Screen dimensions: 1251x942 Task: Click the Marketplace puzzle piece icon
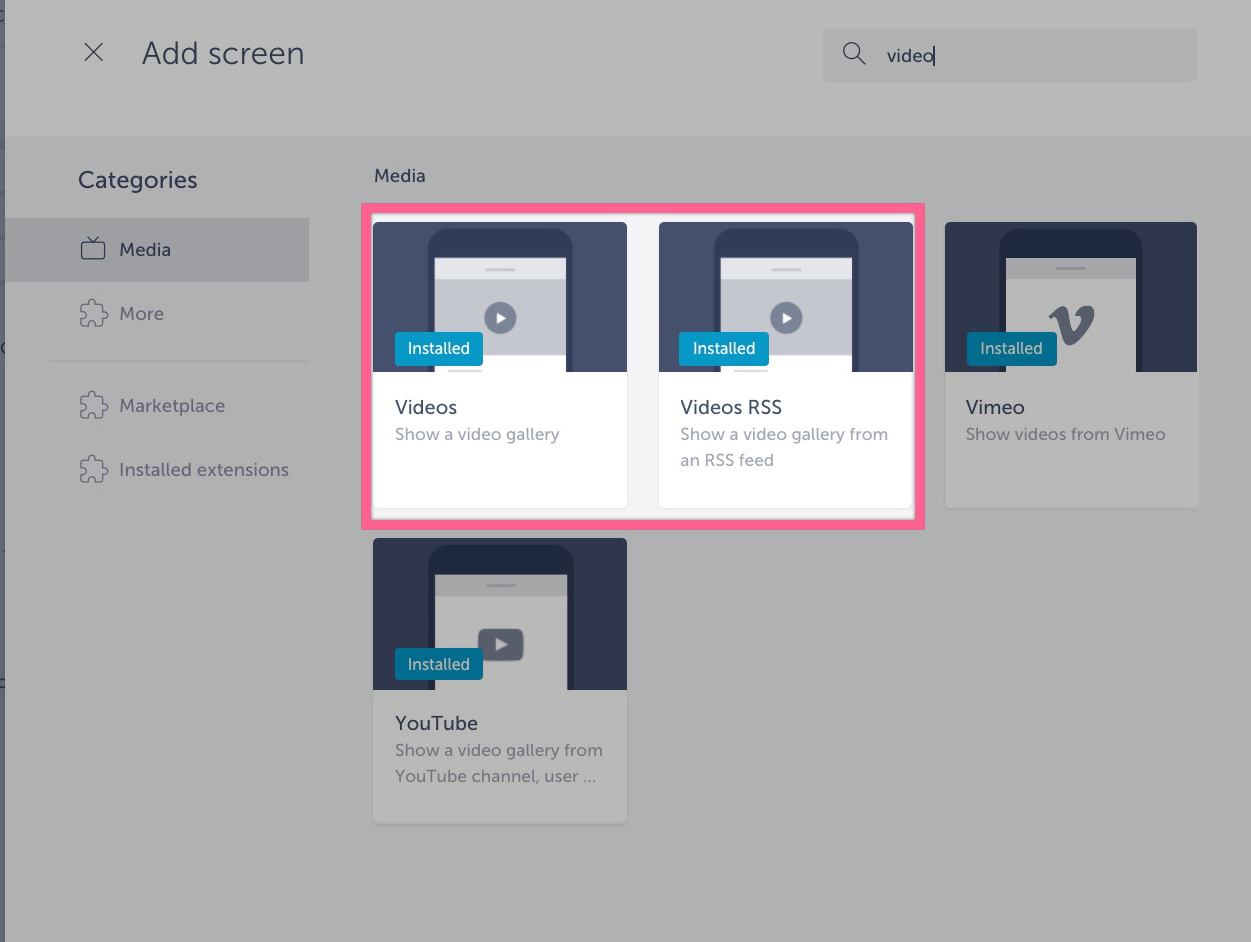pos(92,405)
